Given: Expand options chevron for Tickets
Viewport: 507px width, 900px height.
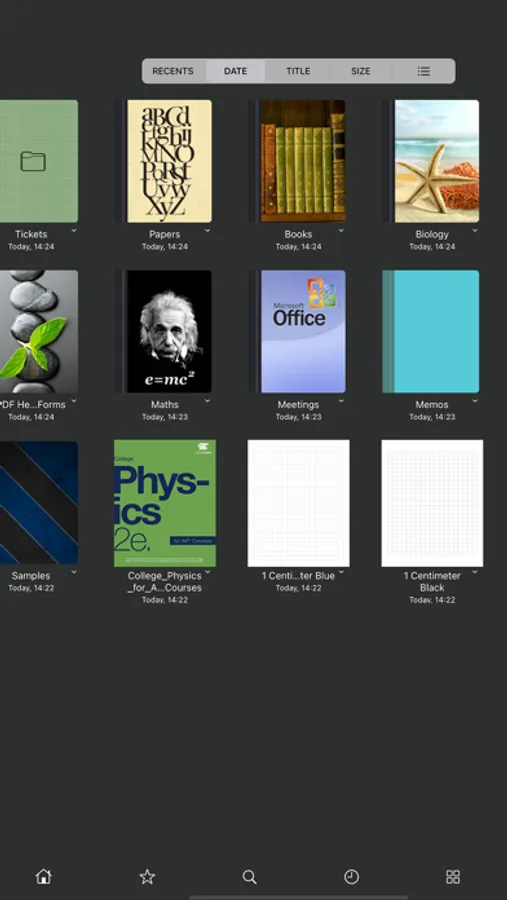Looking at the screenshot, I should pos(74,230).
